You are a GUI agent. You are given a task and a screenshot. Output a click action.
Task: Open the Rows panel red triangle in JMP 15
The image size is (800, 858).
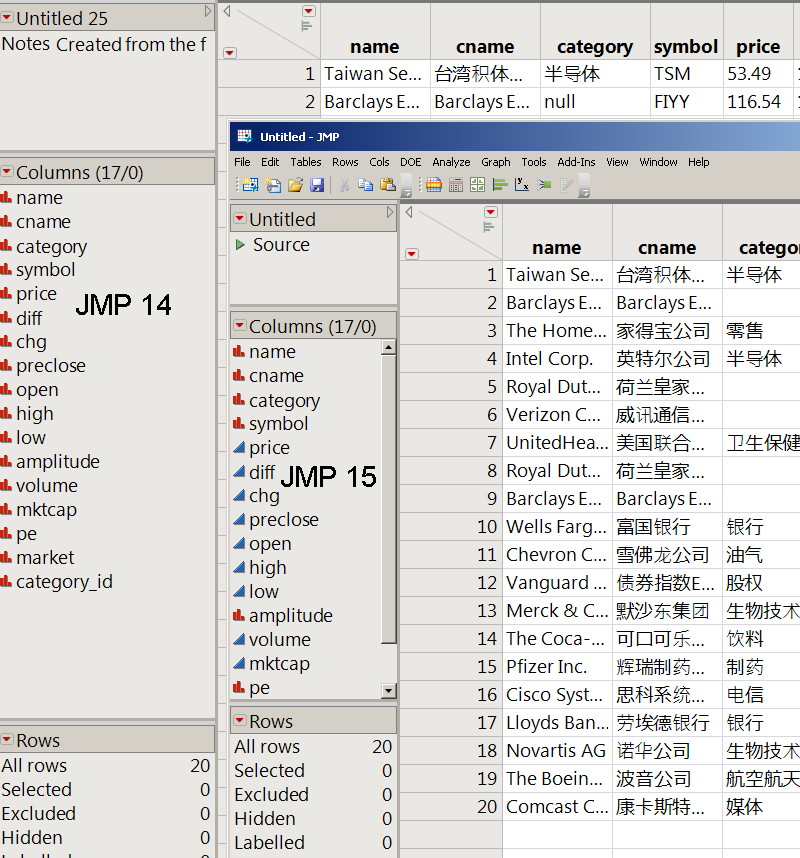click(239, 722)
